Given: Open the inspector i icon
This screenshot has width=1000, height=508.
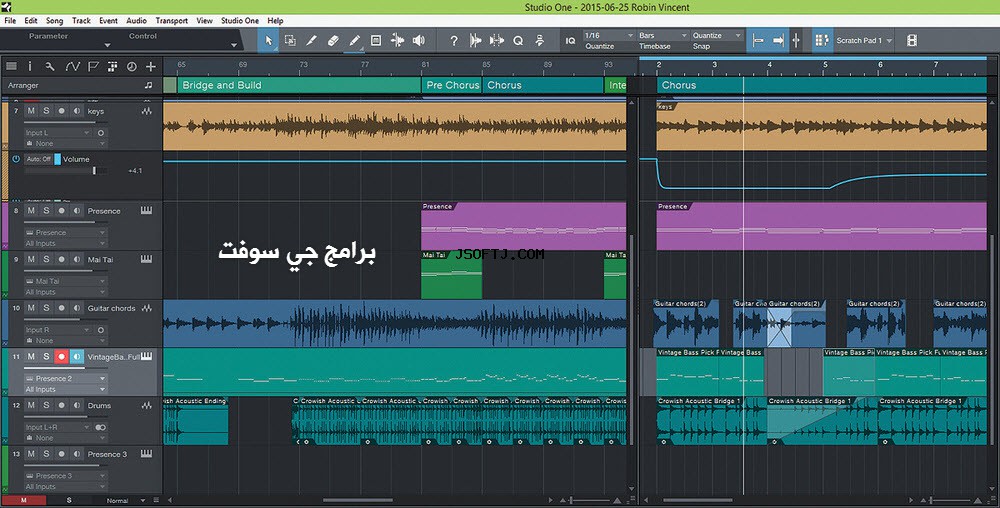Looking at the screenshot, I should (29, 66).
